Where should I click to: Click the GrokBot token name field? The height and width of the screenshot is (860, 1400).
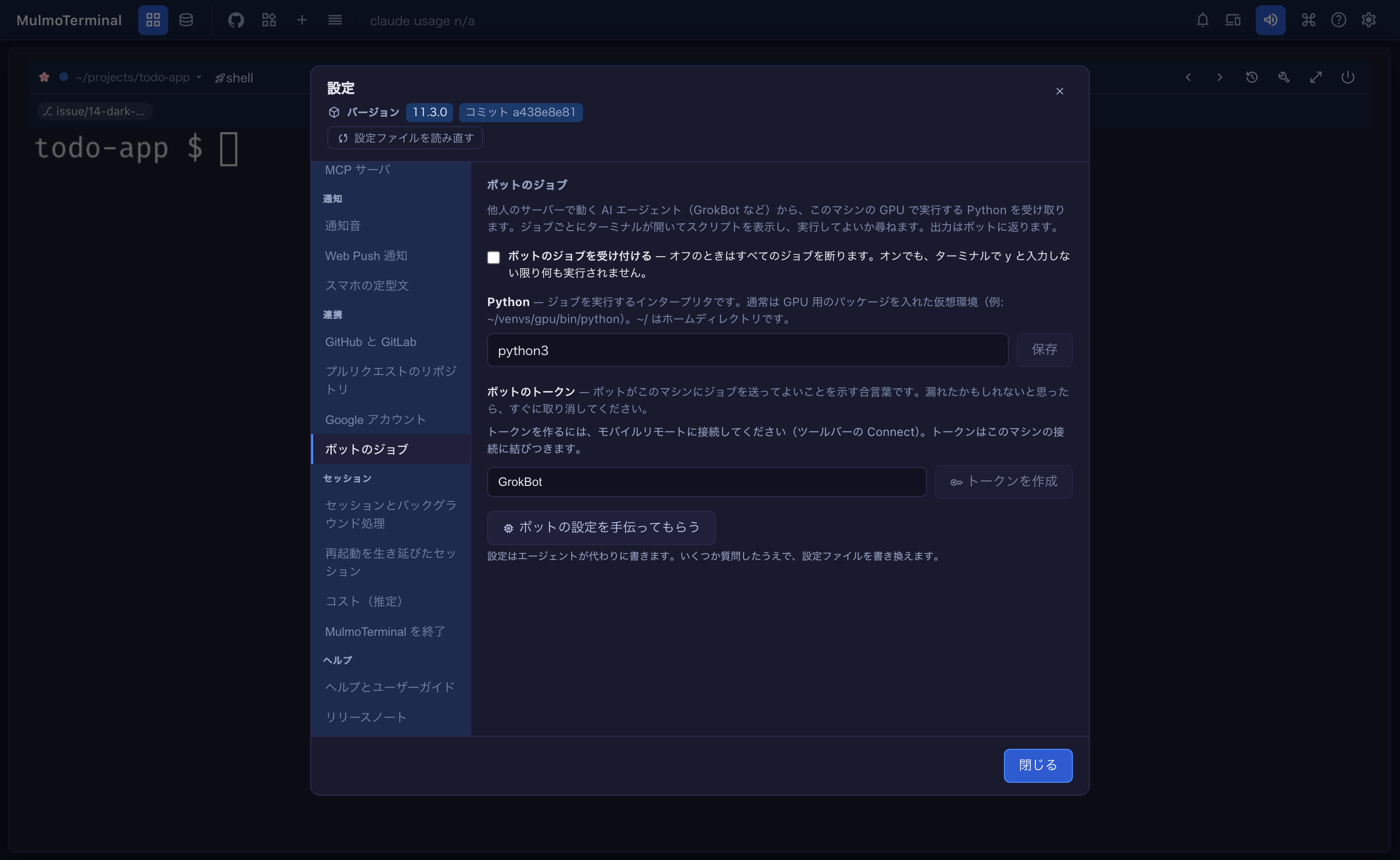point(706,482)
